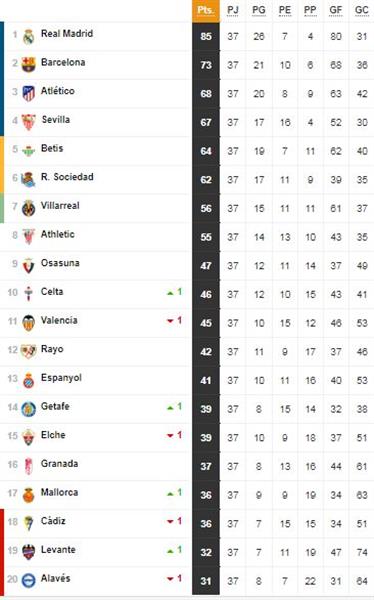Click the PG column header
This screenshot has width=374, height=600.
coord(259,10)
